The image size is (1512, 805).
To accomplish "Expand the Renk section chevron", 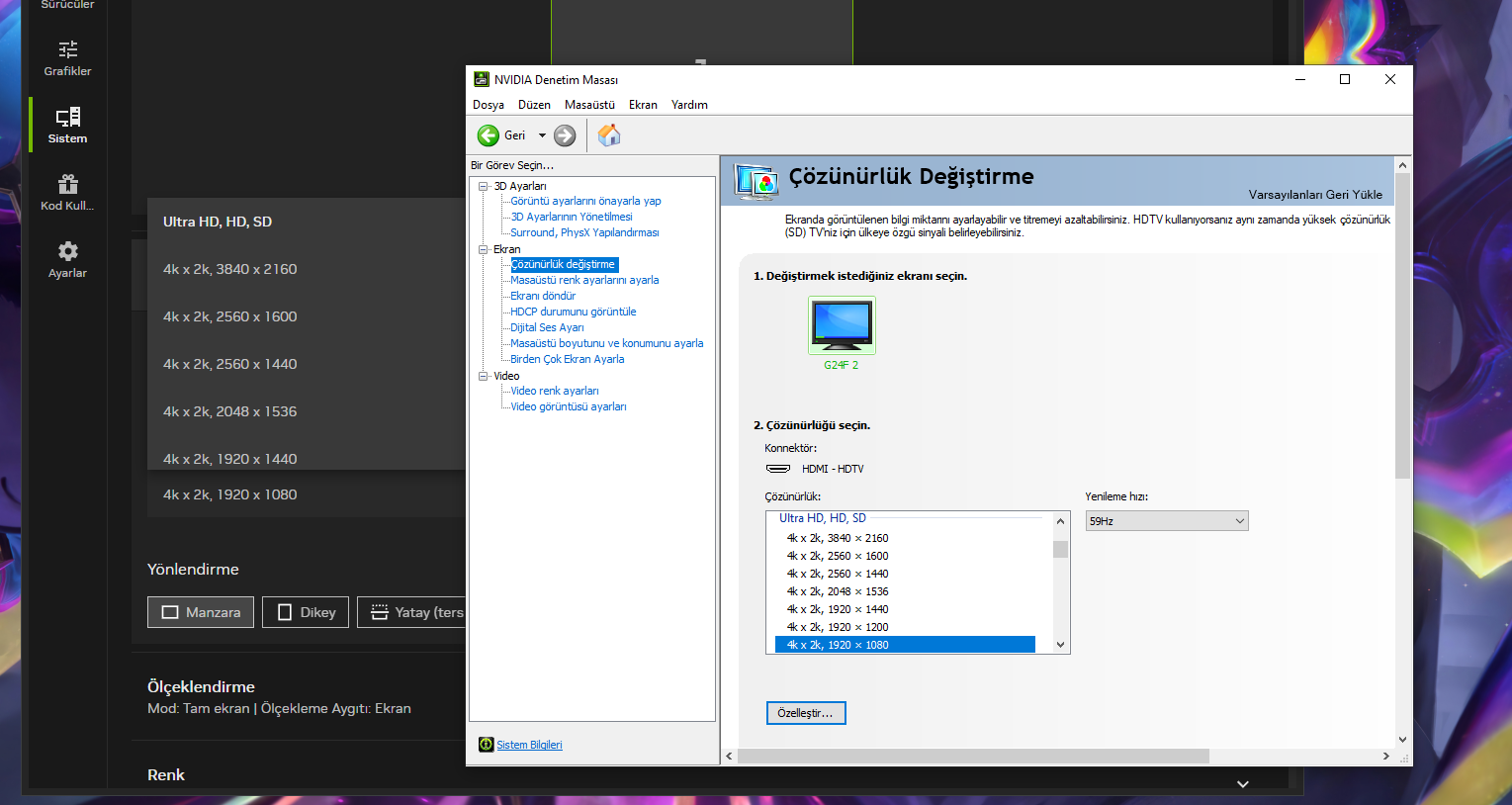I will point(1243,783).
